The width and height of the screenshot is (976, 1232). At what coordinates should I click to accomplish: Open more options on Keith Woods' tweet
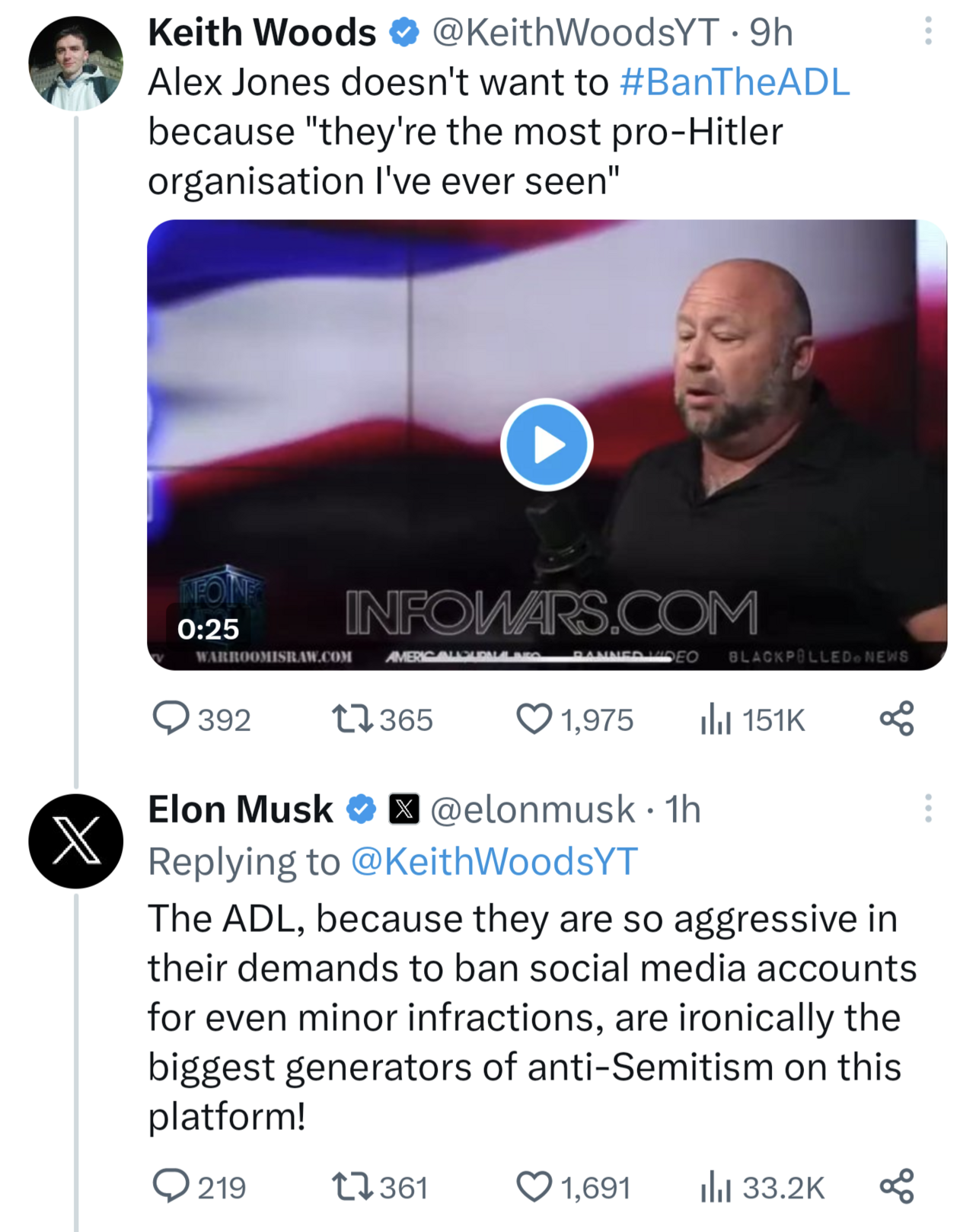point(927,31)
